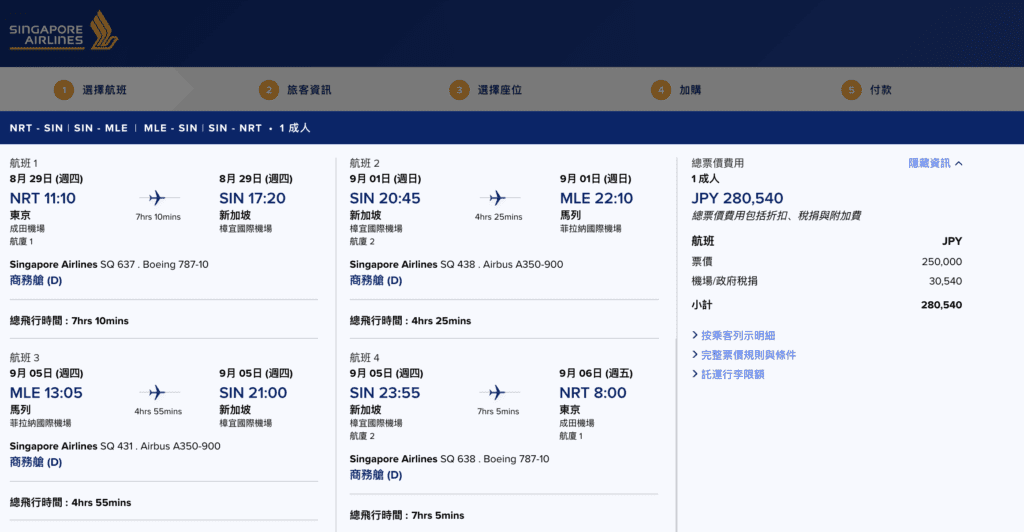Click arrival time SIN 17:20
Viewport: 1024px width, 532px height.
pyautogui.click(x=252, y=198)
